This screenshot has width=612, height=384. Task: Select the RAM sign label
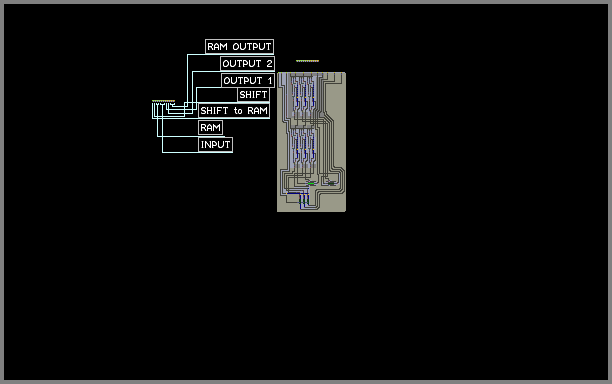[x=210, y=127]
